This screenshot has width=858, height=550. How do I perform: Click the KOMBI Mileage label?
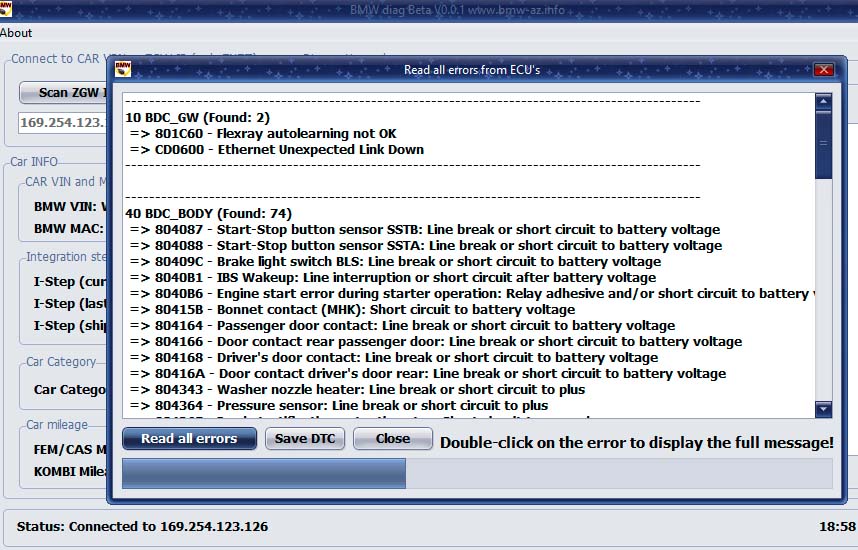pos(70,472)
